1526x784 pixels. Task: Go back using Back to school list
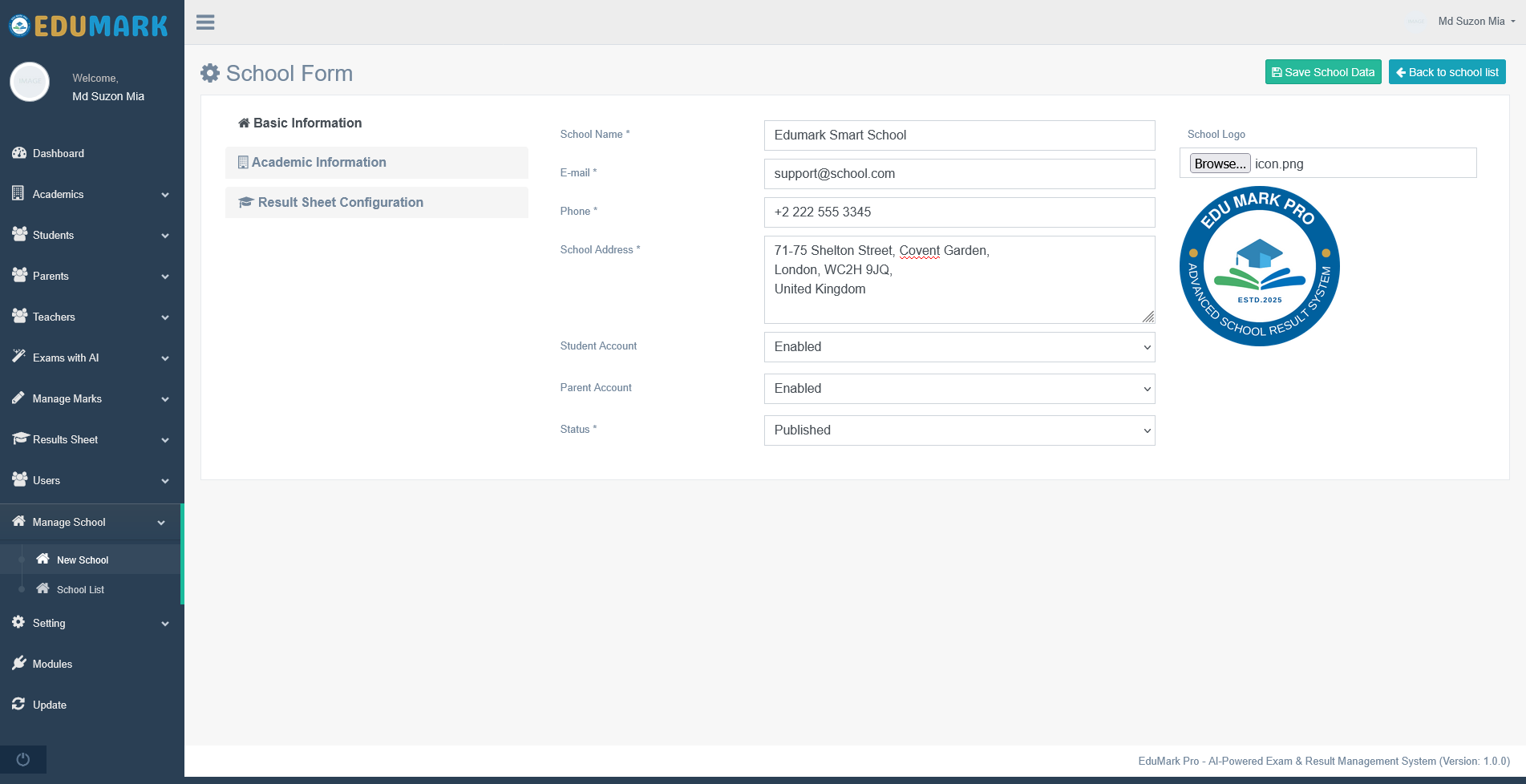click(x=1447, y=71)
